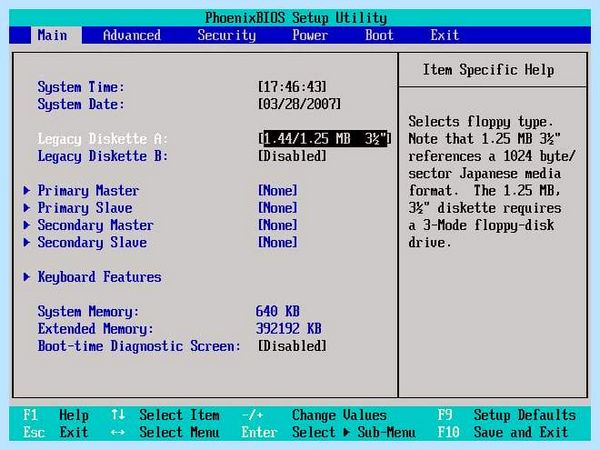Expand the Primary Slave arrow
The width and height of the screenshot is (600, 450).
pos(26,207)
